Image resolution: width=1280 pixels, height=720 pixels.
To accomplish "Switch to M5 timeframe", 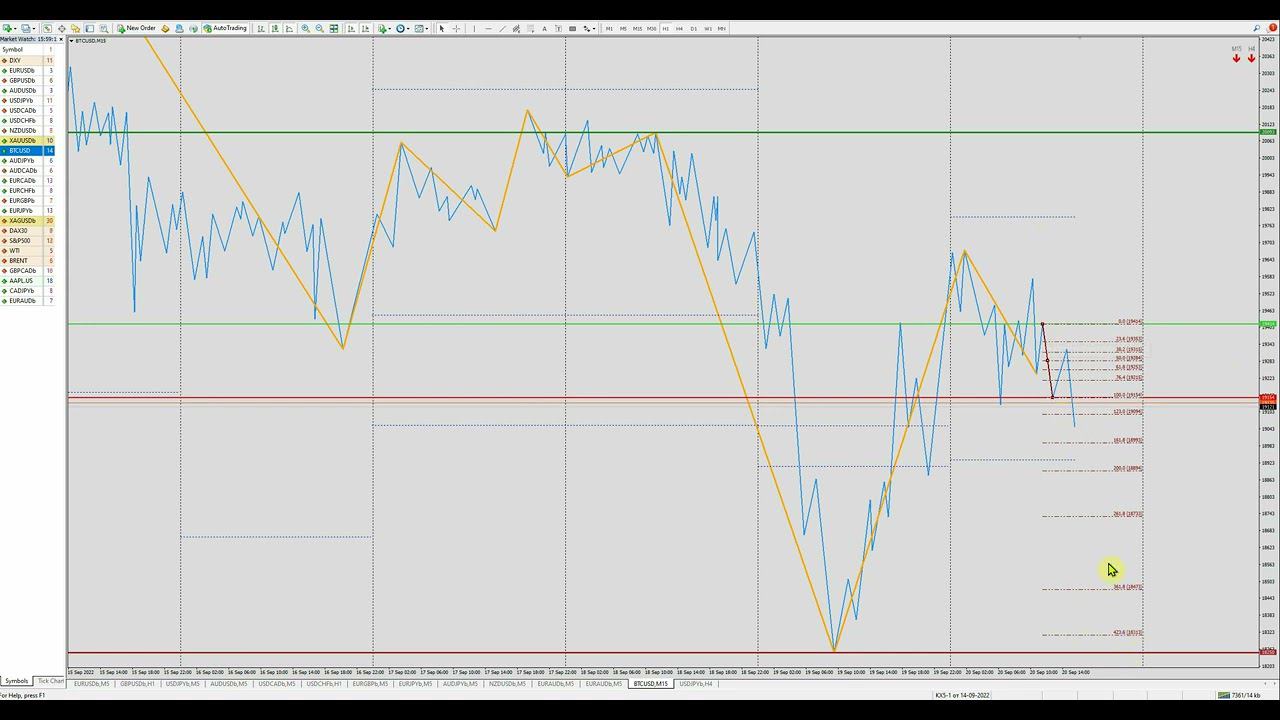I will coord(623,28).
